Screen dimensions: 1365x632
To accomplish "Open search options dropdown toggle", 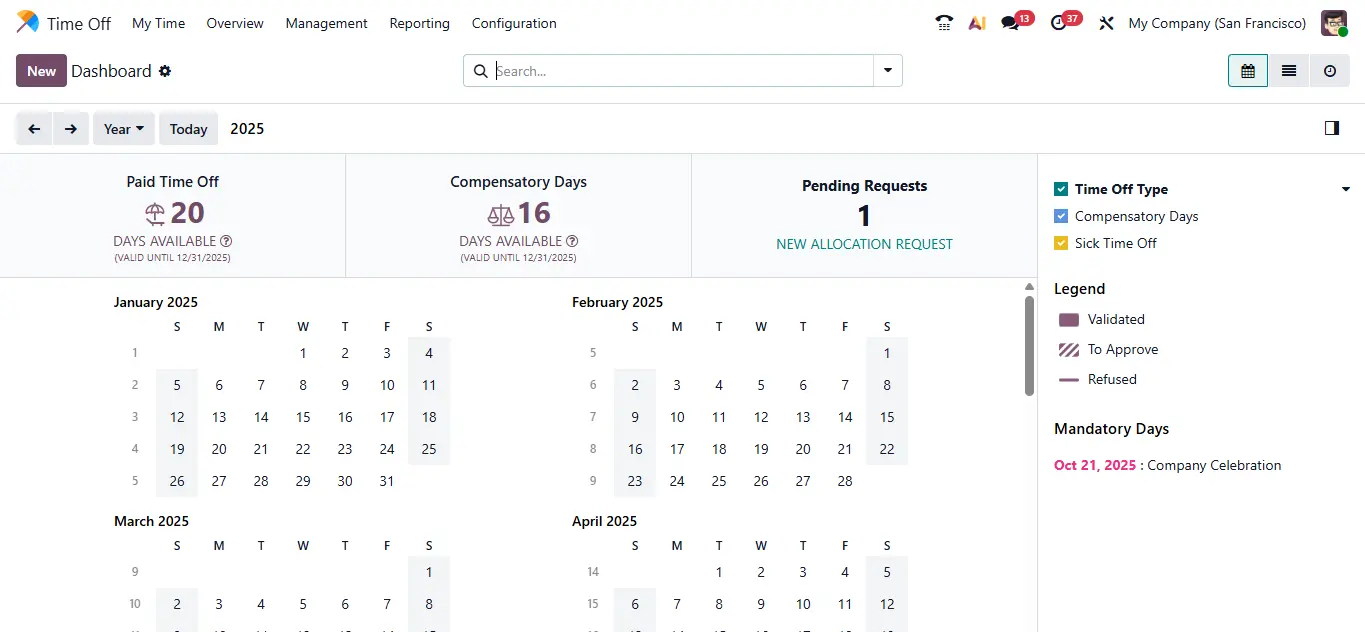I will pyautogui.click(x=888, y=71).
